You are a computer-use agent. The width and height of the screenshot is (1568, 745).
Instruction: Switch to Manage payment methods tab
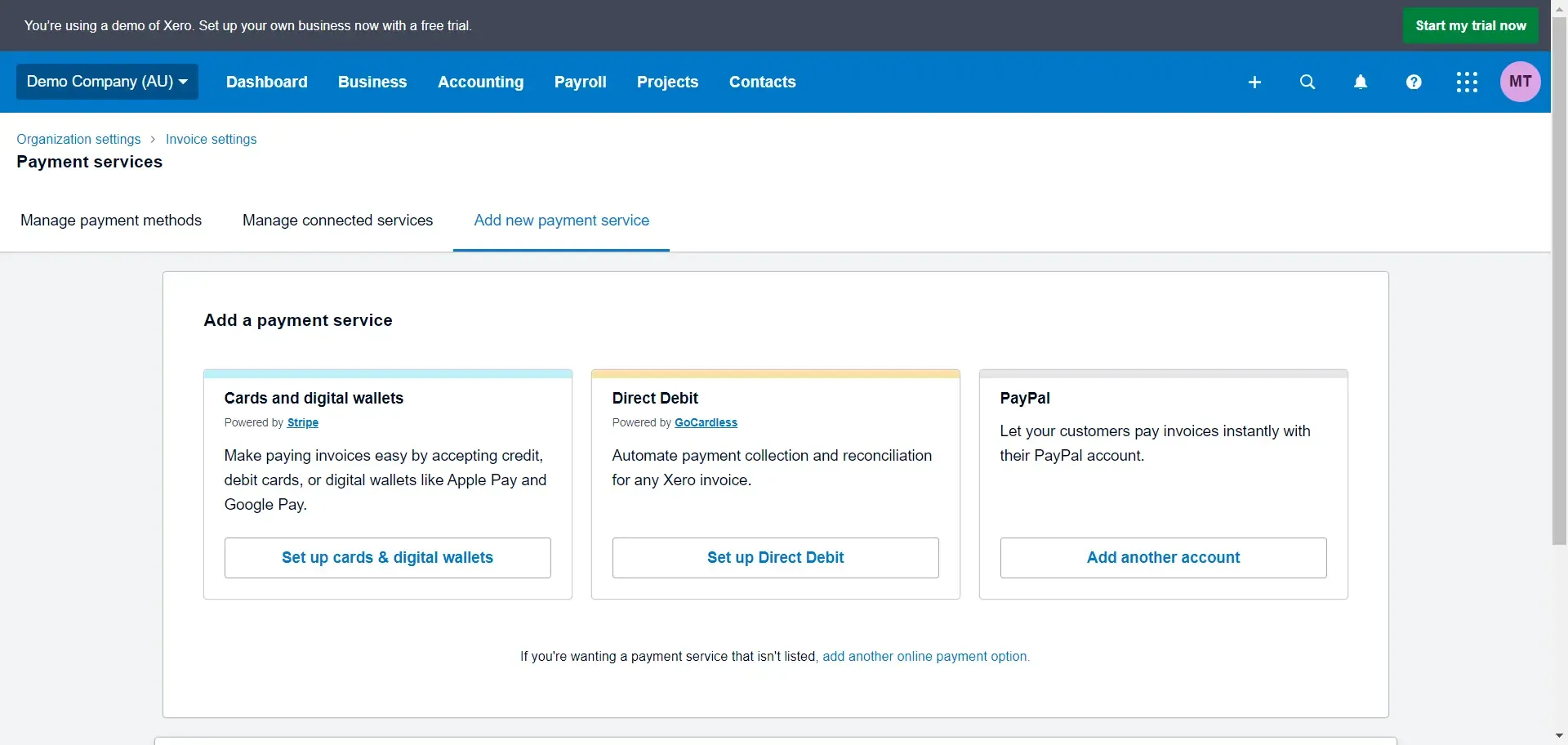coord(111,221)
